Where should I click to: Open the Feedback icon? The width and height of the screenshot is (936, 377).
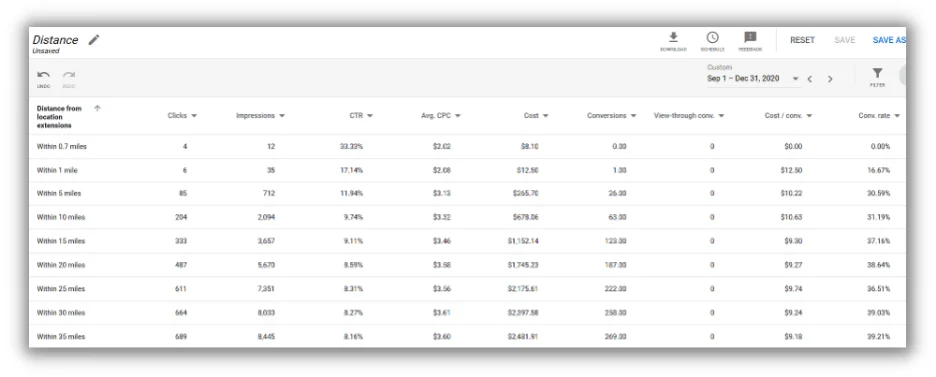(750, 42)
